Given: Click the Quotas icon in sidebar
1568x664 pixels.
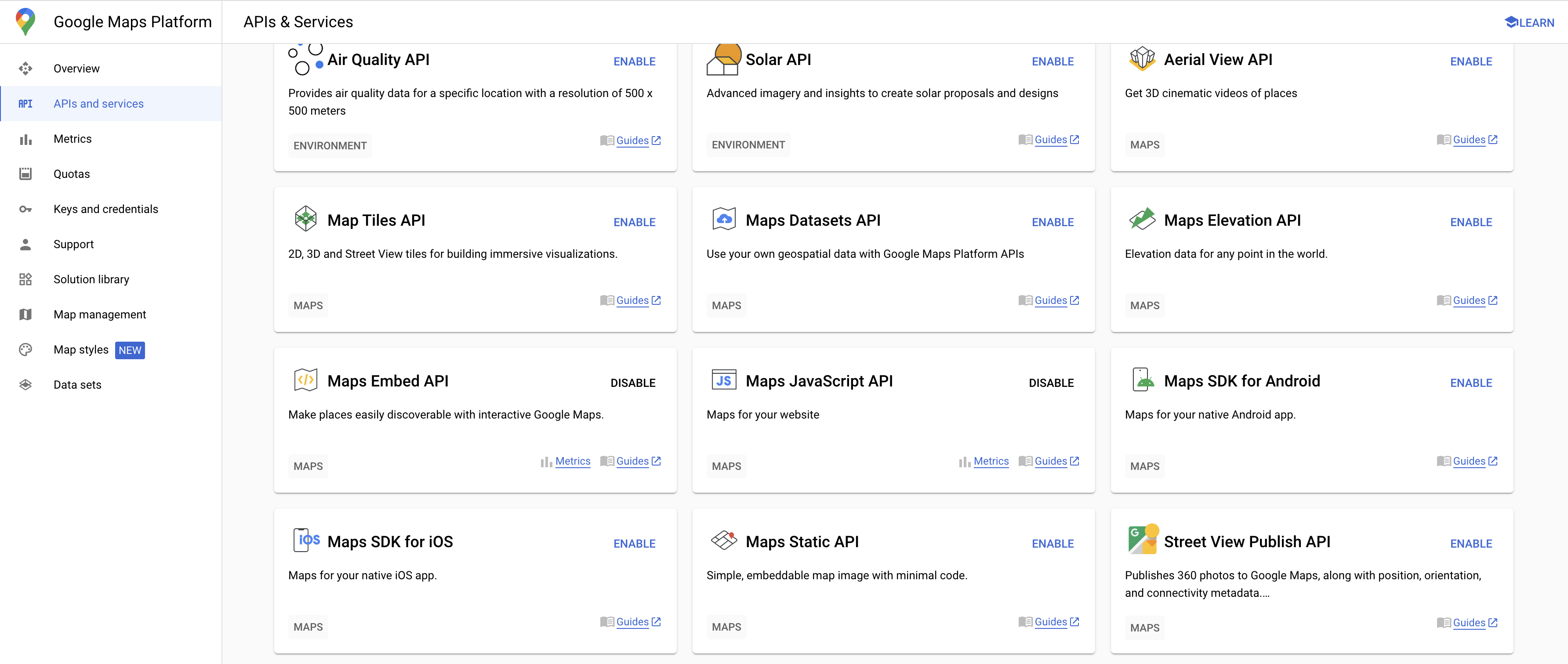Looking at the screenshot, I should pos(25,174).
